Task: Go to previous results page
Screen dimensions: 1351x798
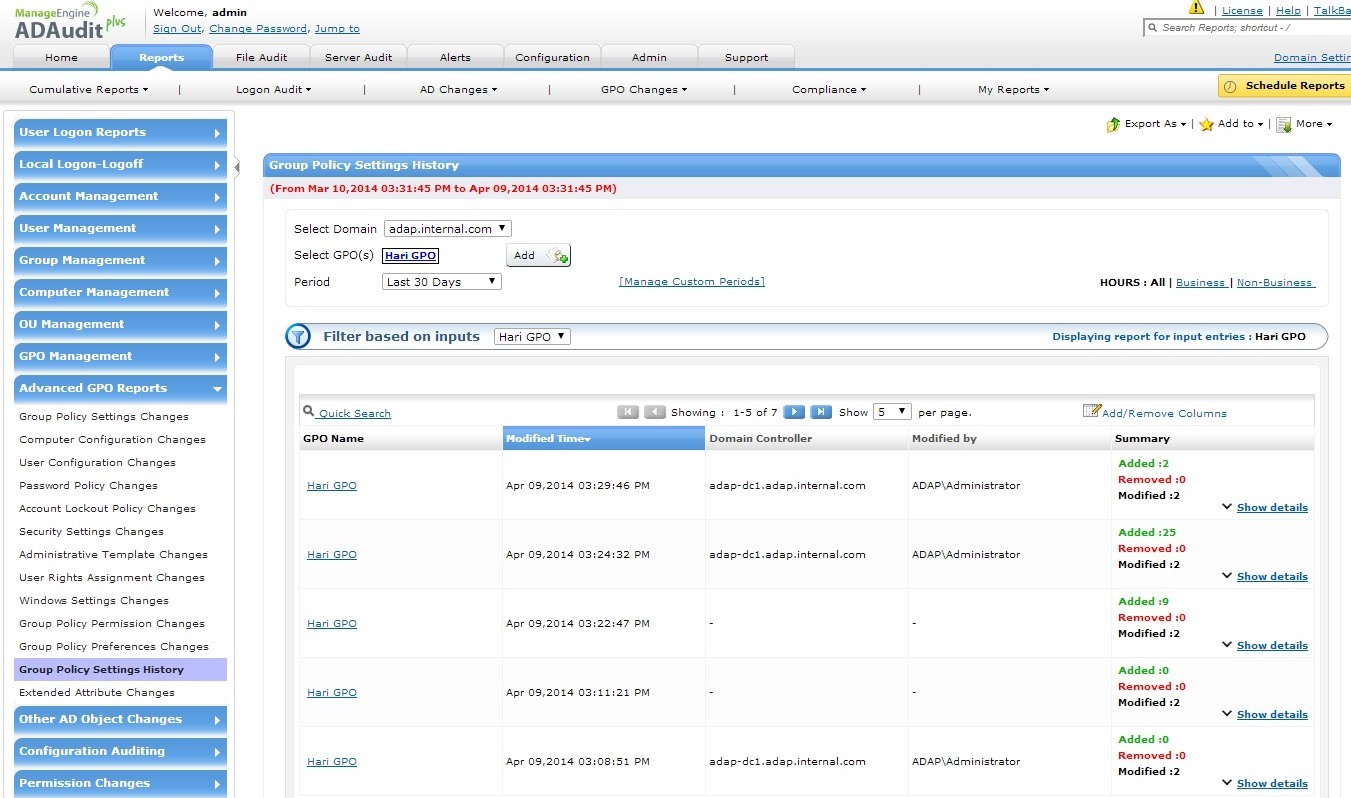Action: [655, 412]
